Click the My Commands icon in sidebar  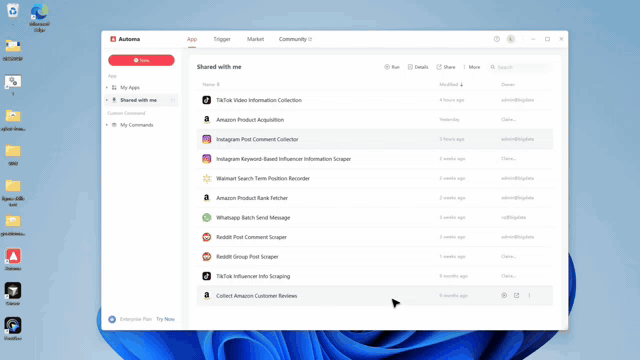[x=114, y=125]
